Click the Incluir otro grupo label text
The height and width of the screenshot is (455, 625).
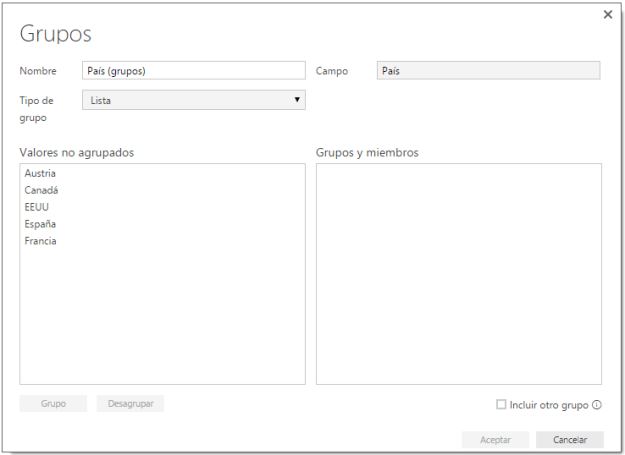(549, 405)
